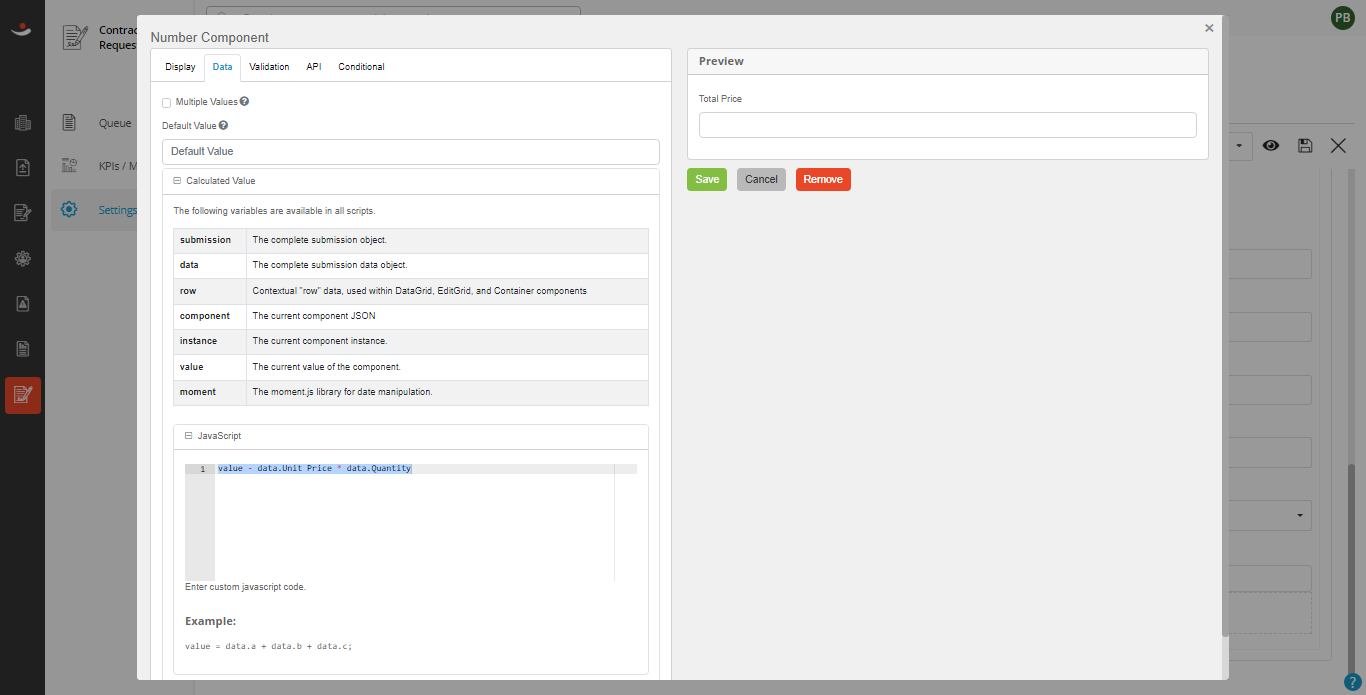Open the PB user avatar

1342,18
